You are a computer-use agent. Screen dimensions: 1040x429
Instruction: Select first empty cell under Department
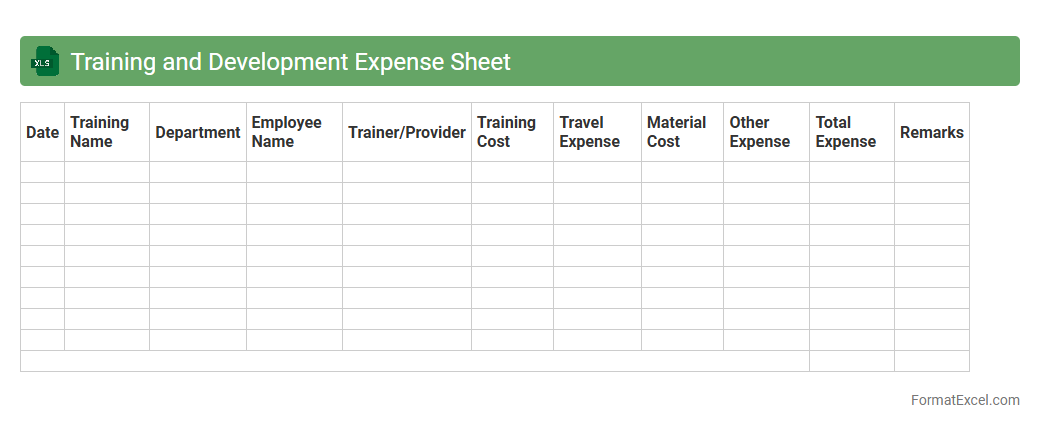pyautogui.click(x=197, y=172)
